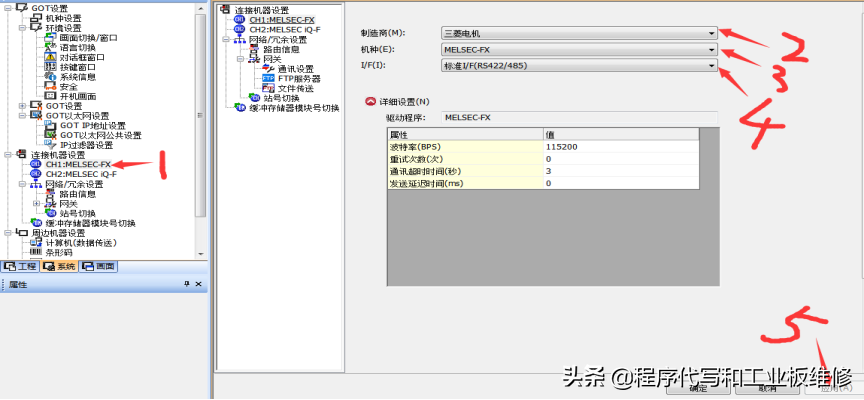Select CH2:MELSEC iQ-F icon in the system tree
This screenshot has height=400, width=864.
[x=36, y=174]
